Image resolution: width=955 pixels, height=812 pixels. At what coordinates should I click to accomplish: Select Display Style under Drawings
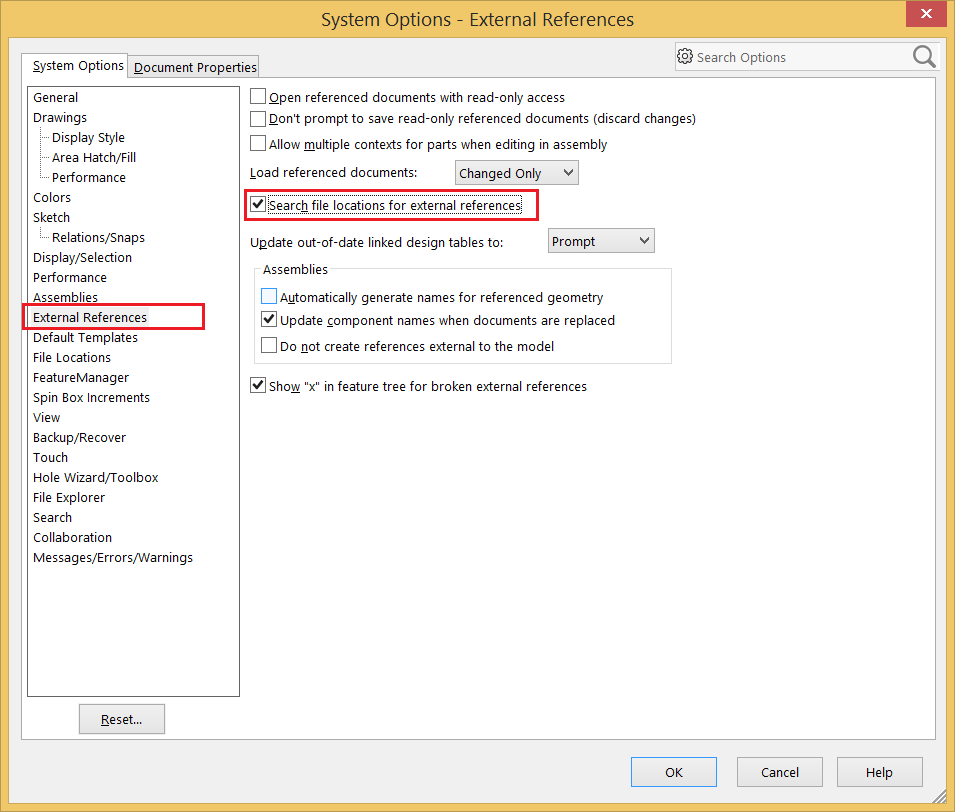(88, 137)
